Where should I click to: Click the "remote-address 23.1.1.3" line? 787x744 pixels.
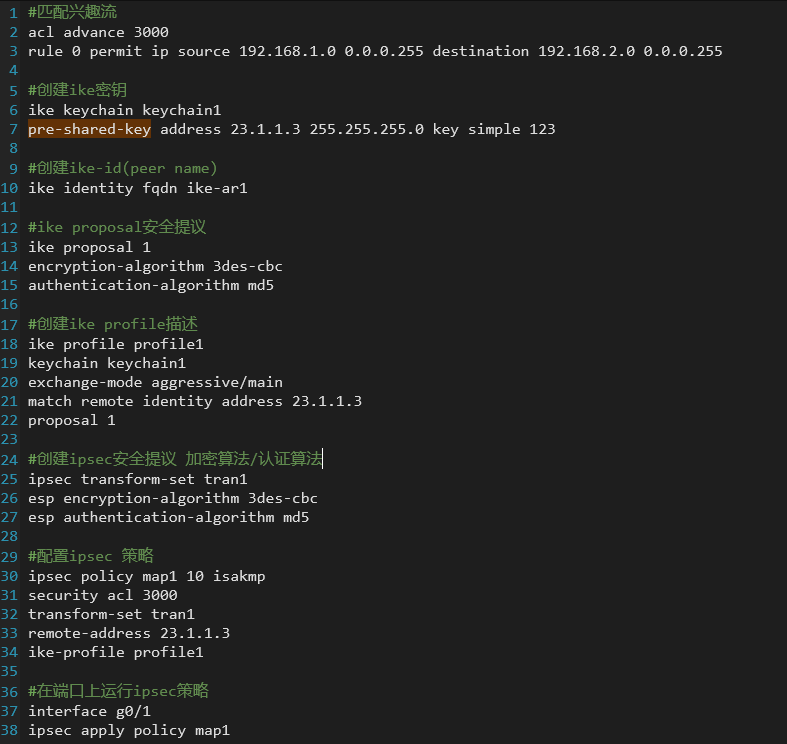[128, 634]
